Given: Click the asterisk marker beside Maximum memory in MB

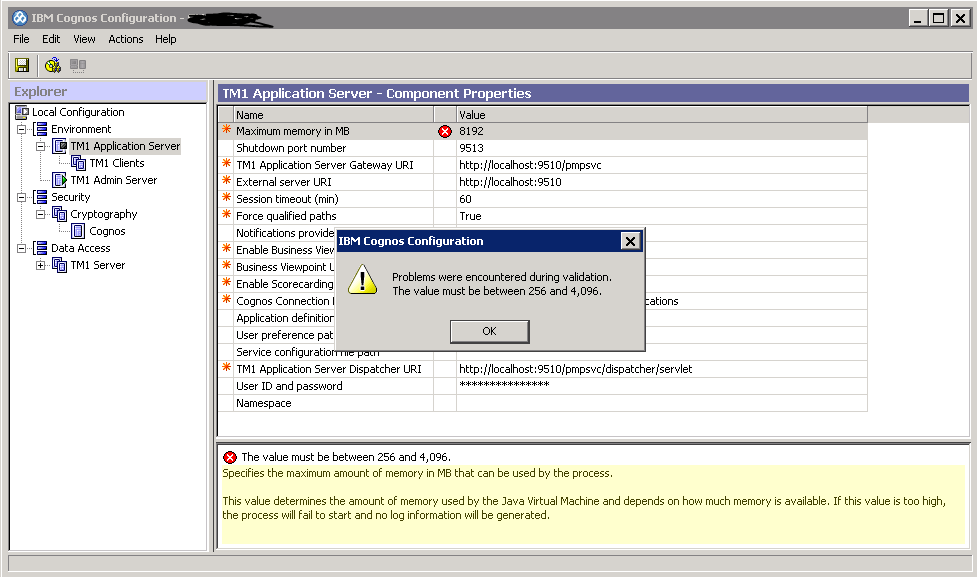Looking at the screenshot, I should point(226,130).
